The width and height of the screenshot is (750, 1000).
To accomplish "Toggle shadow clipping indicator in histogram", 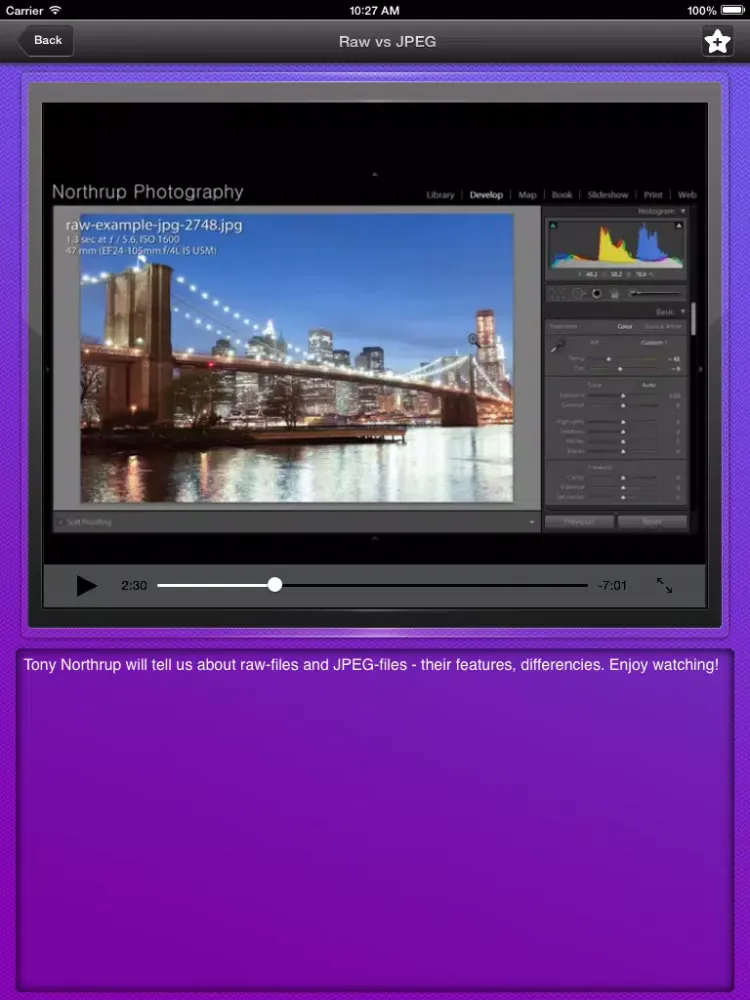I will point(553,226).
